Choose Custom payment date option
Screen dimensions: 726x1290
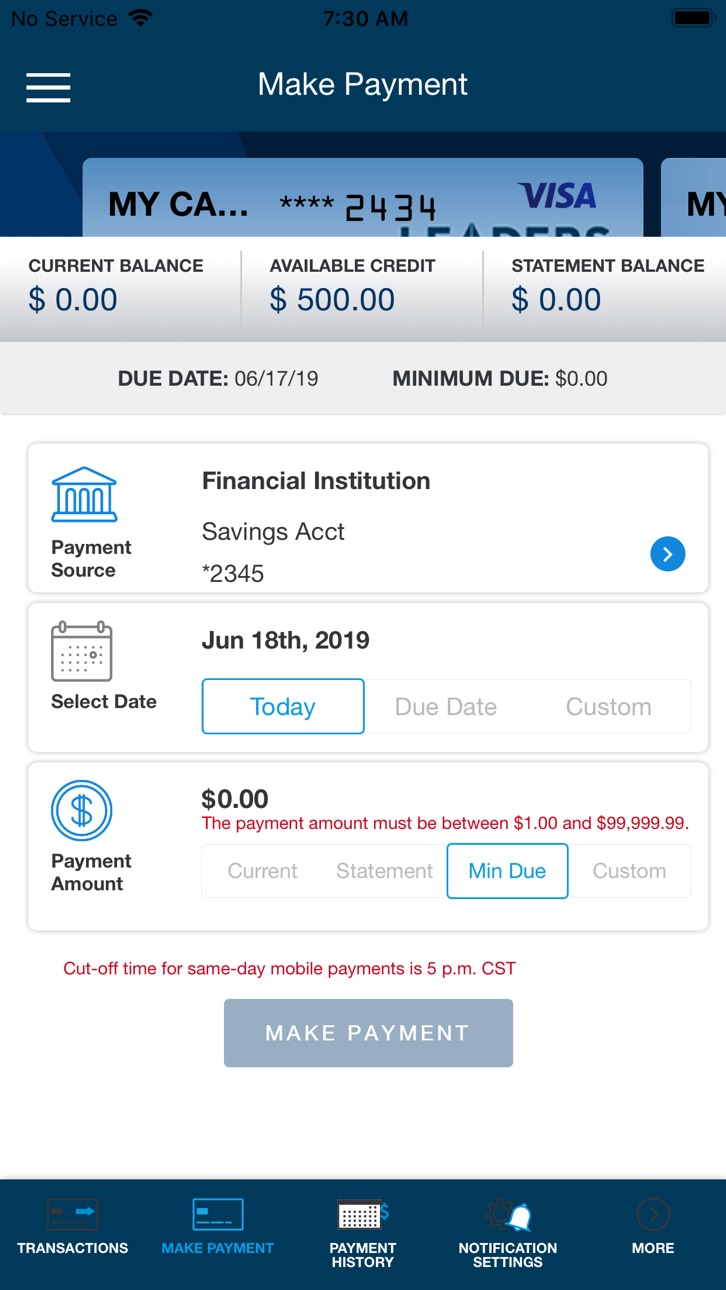(608, 706)
